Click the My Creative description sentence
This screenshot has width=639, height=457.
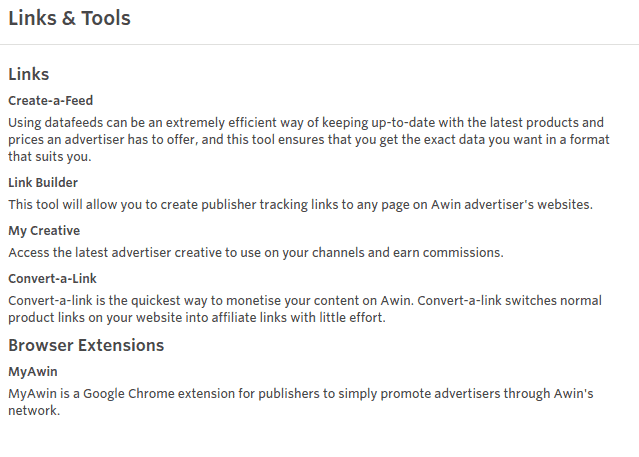coord(256,252)
